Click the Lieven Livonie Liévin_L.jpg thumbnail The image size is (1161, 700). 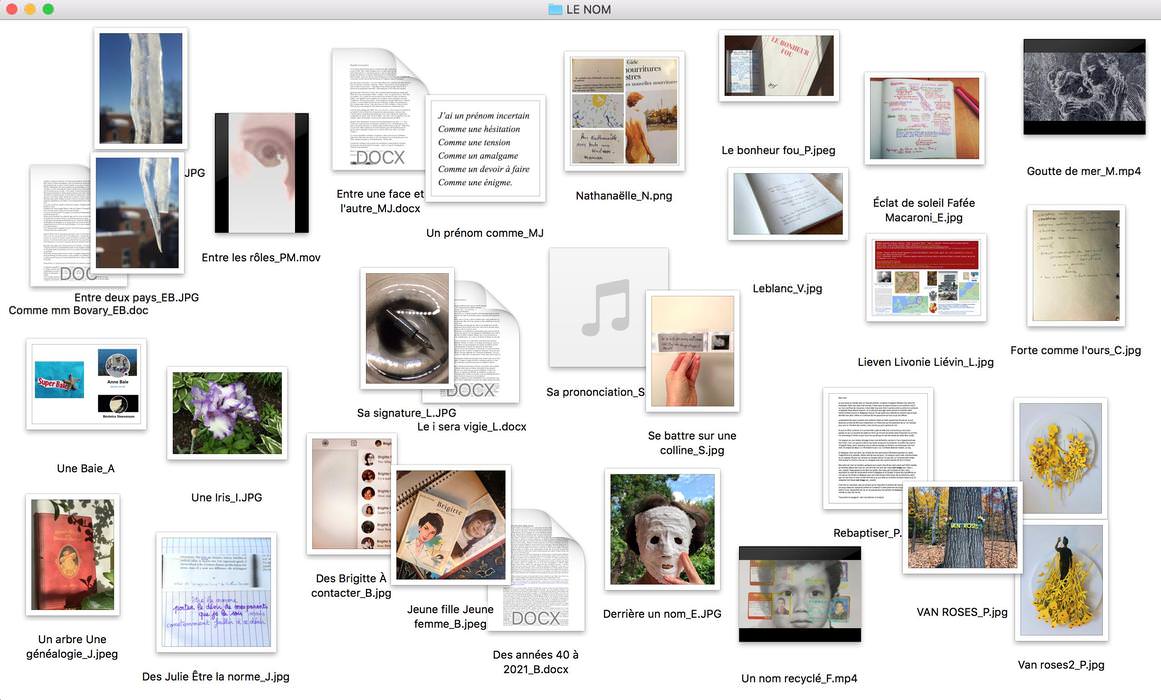[x=926, y=278]
